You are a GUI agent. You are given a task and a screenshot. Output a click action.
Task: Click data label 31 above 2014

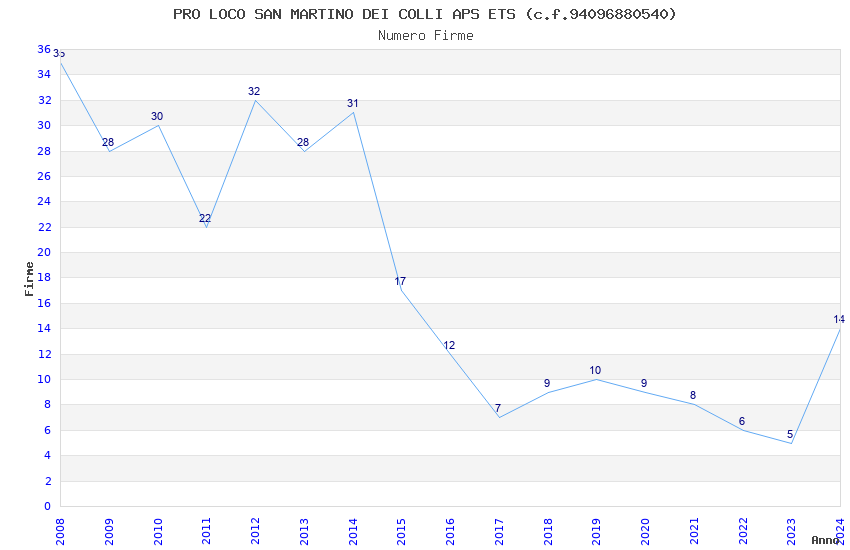pyautogui.click(x=352, y=103)
